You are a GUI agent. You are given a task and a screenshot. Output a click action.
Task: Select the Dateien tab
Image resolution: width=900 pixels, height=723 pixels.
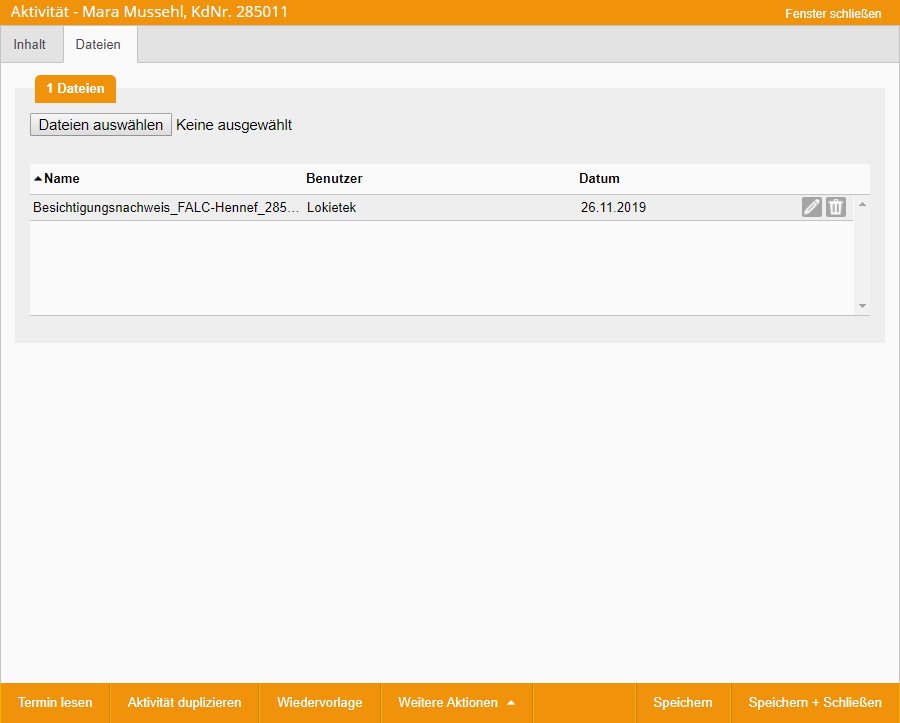click(98, 45)
